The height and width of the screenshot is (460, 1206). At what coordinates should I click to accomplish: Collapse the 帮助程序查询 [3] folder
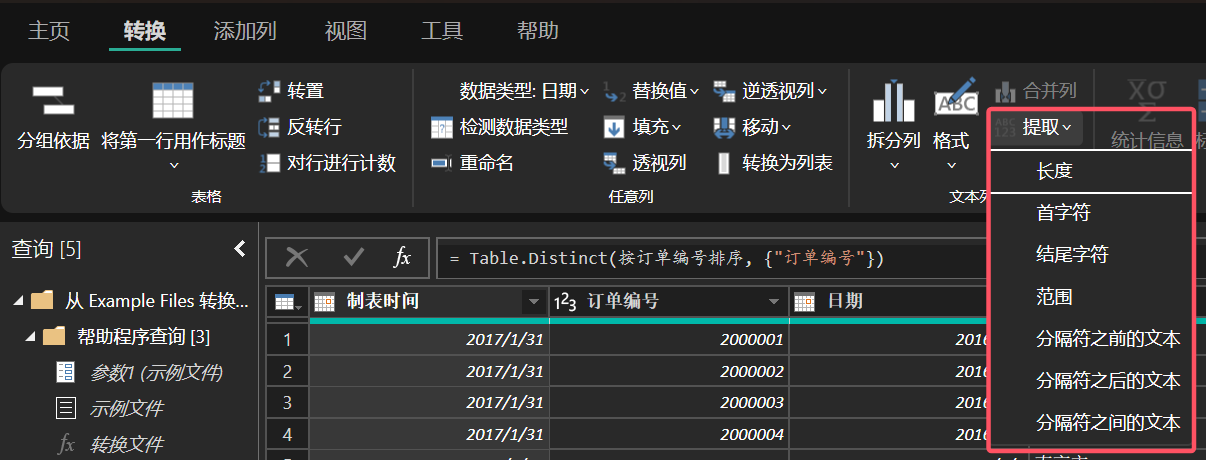pyautogui.click(x=31, y=336)
